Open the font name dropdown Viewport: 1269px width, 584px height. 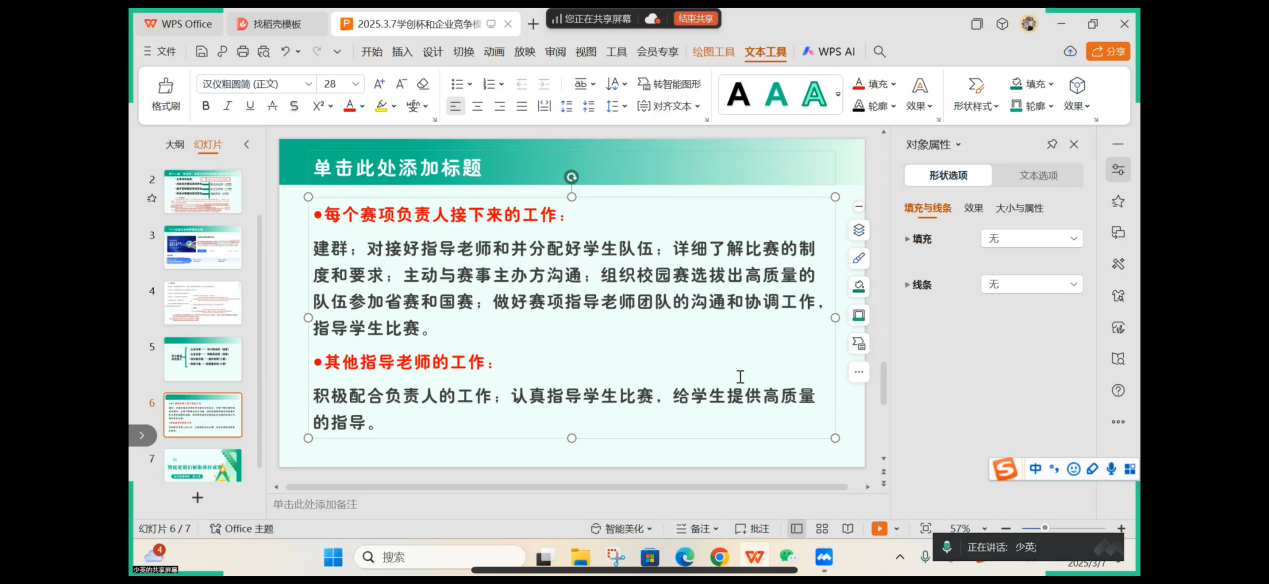(x=308, y=84)
